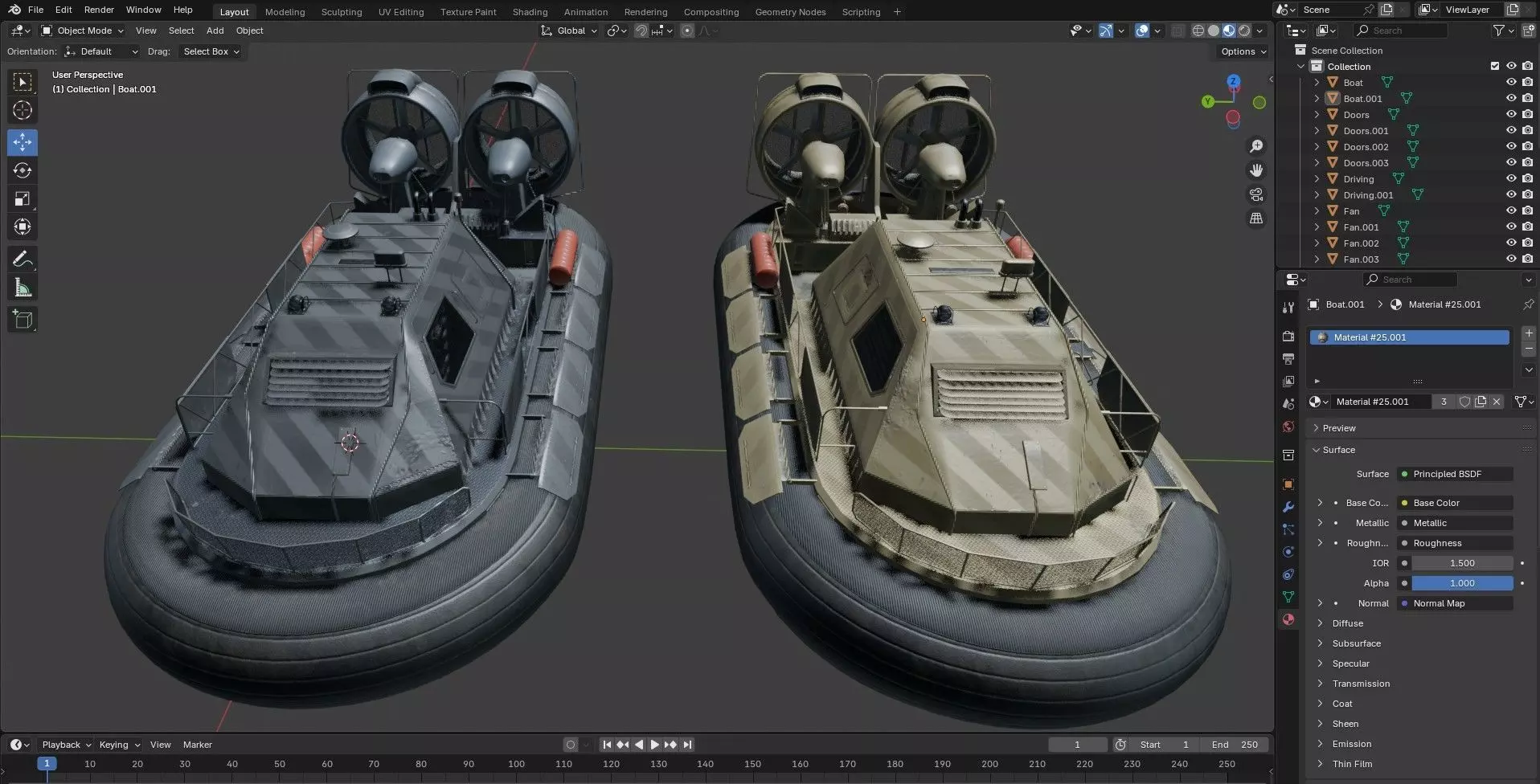Image resolution: width=1540 pixels, height=784 pixels.
Task: Open the File menu
Action: (35, 10)
